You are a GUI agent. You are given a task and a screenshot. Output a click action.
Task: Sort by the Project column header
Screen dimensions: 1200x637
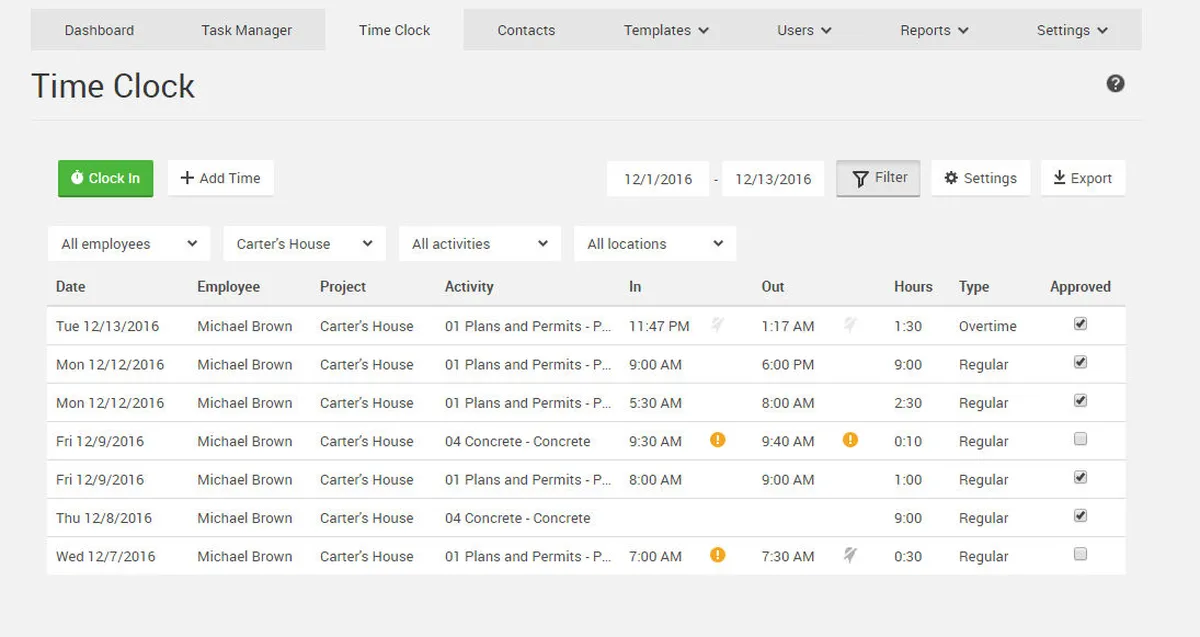coord(343,286)
